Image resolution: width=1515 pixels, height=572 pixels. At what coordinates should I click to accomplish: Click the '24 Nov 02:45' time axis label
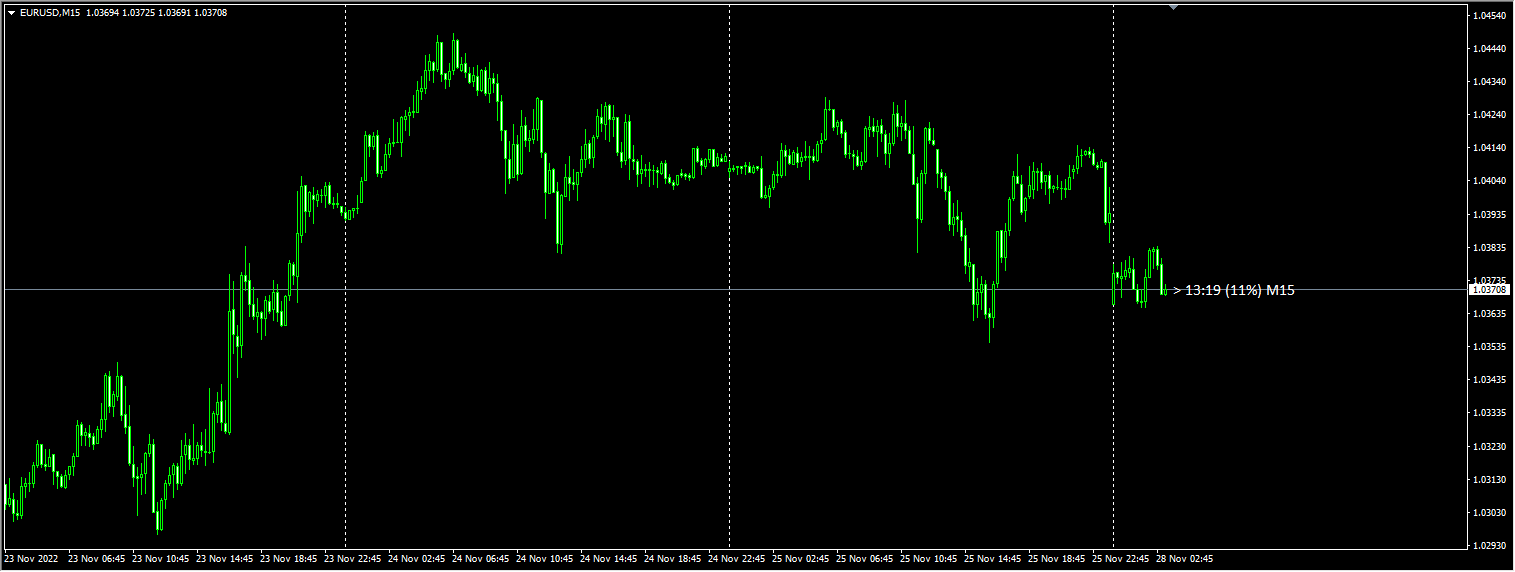[416, 559]
